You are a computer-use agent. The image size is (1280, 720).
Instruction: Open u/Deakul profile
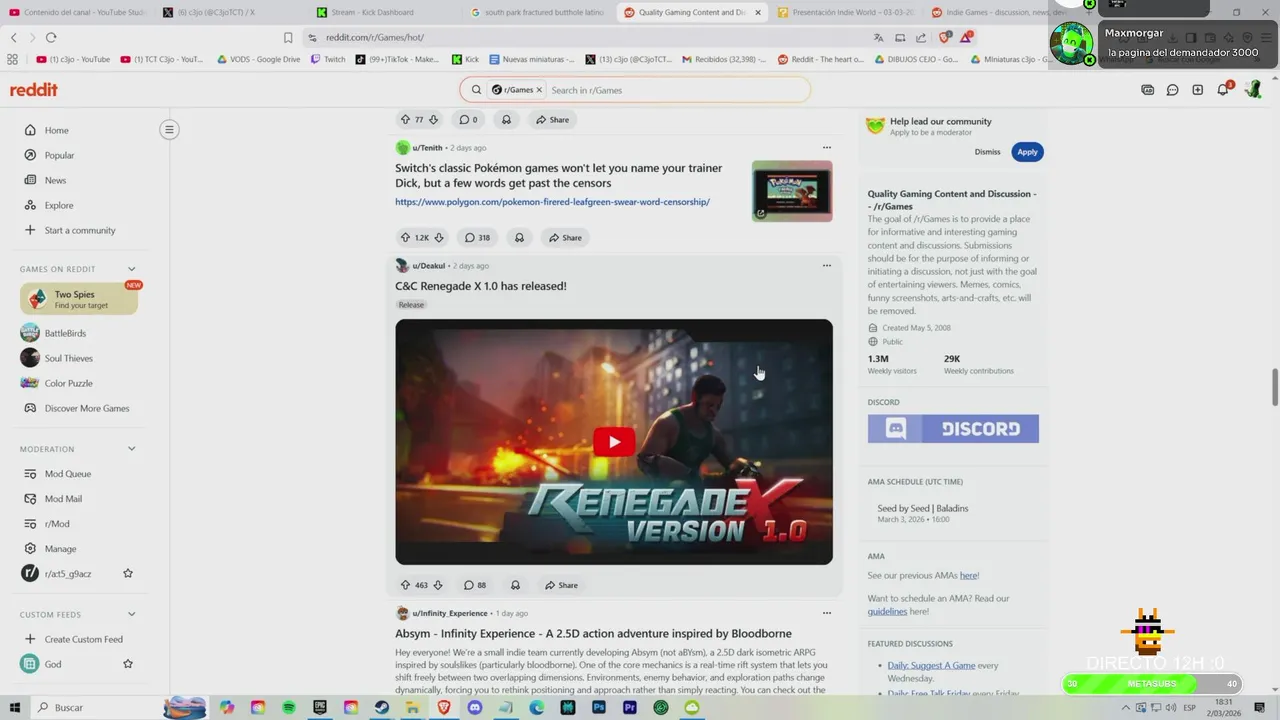click(x=428, y=266)
